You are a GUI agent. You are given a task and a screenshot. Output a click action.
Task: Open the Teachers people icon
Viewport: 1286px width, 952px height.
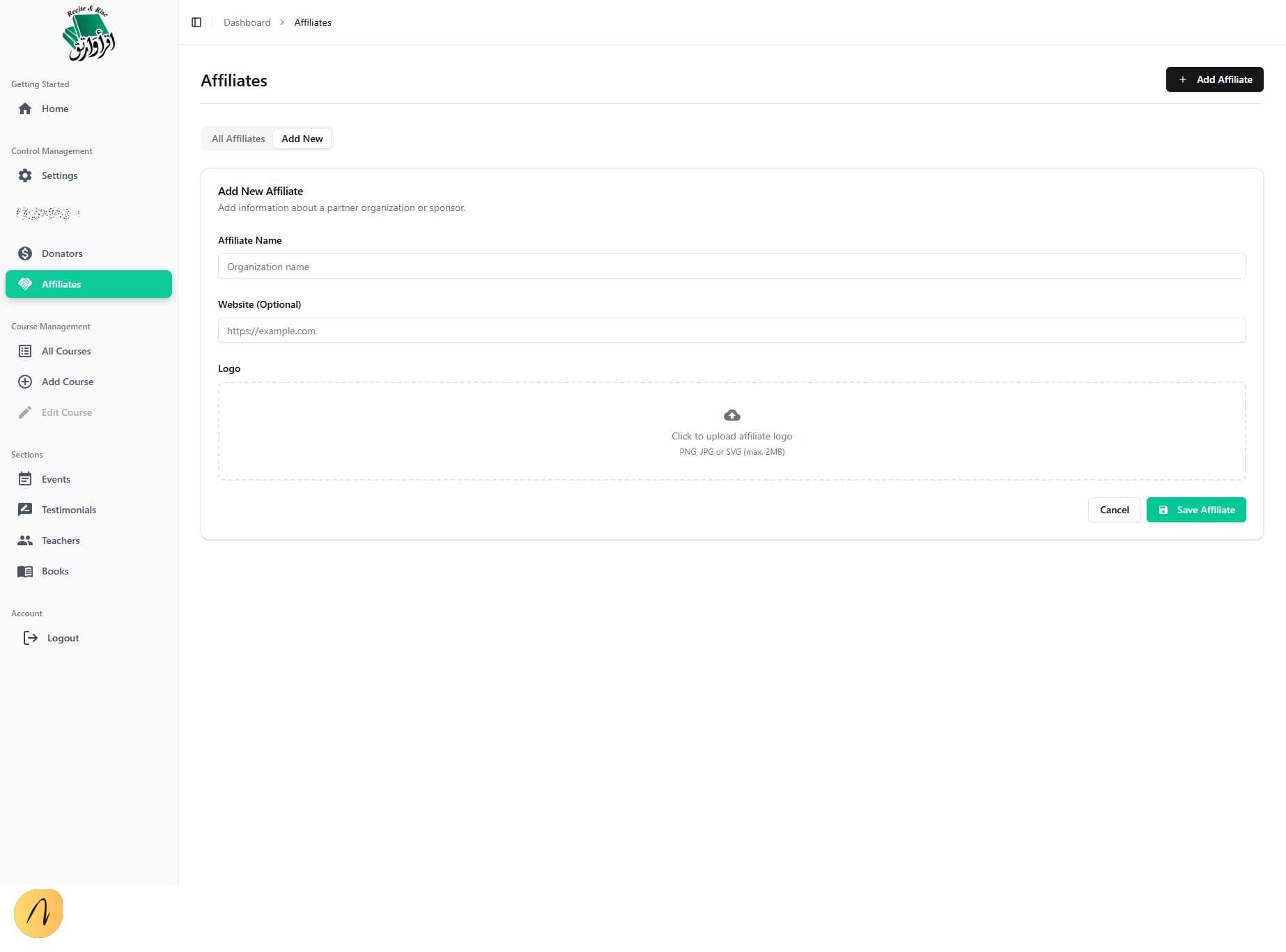click(25, 540)
